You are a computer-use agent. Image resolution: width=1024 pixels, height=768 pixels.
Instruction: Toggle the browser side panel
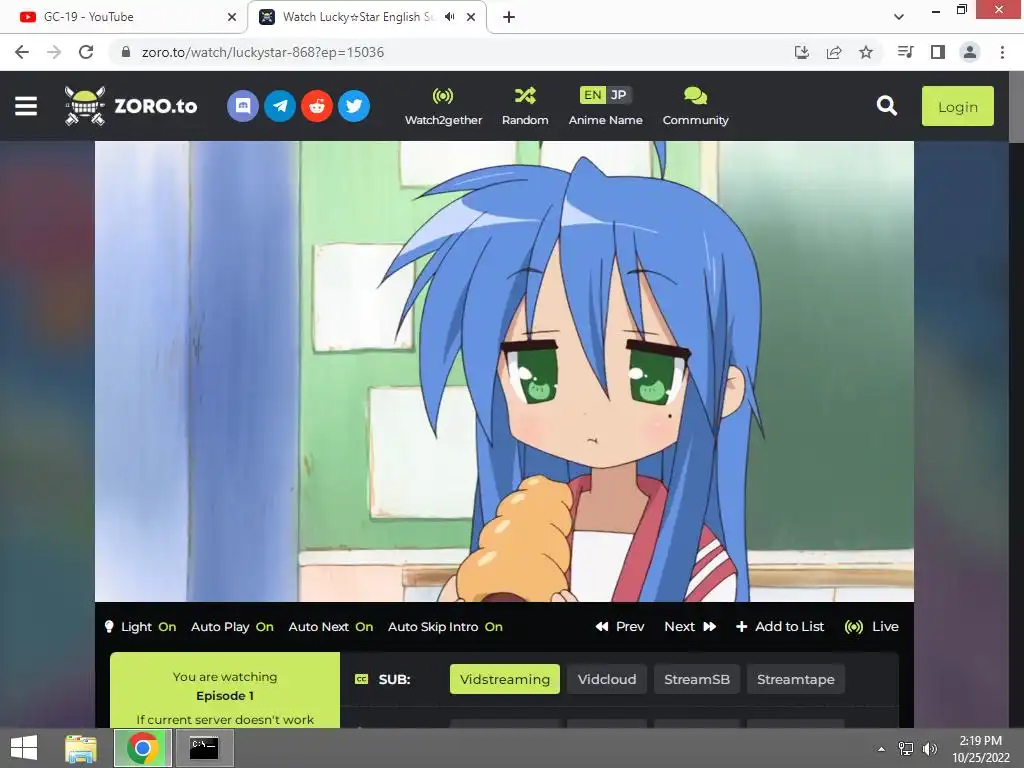tap(938, 52)
